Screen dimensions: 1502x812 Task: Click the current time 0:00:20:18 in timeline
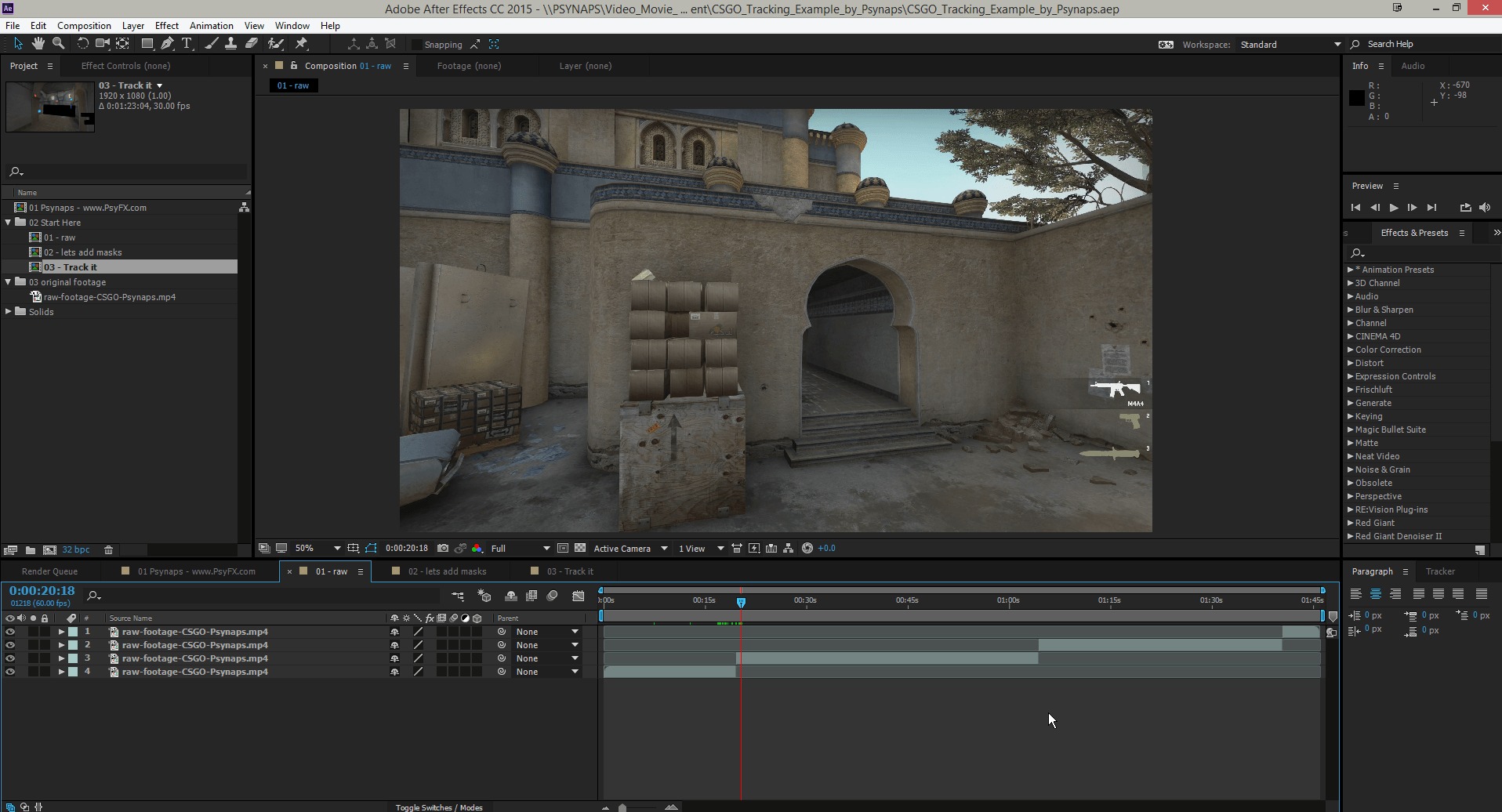click(x=42, y=591)
